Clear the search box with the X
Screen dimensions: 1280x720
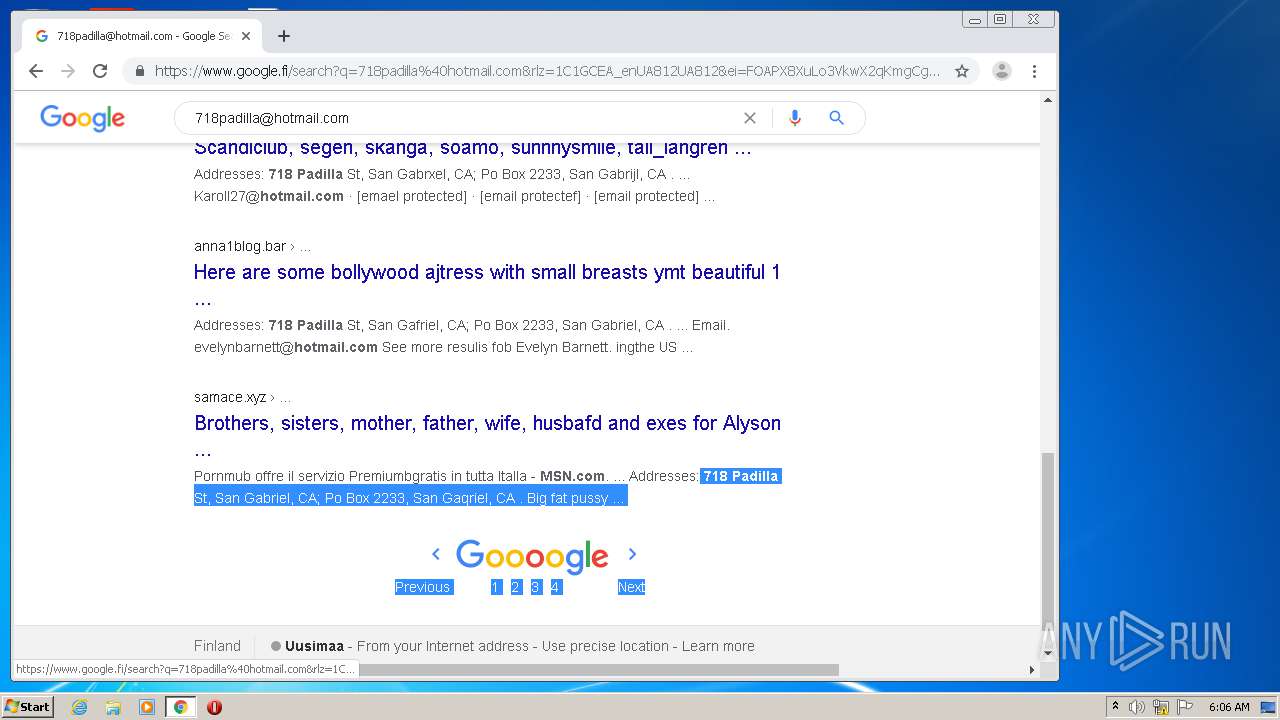point(750,118)
